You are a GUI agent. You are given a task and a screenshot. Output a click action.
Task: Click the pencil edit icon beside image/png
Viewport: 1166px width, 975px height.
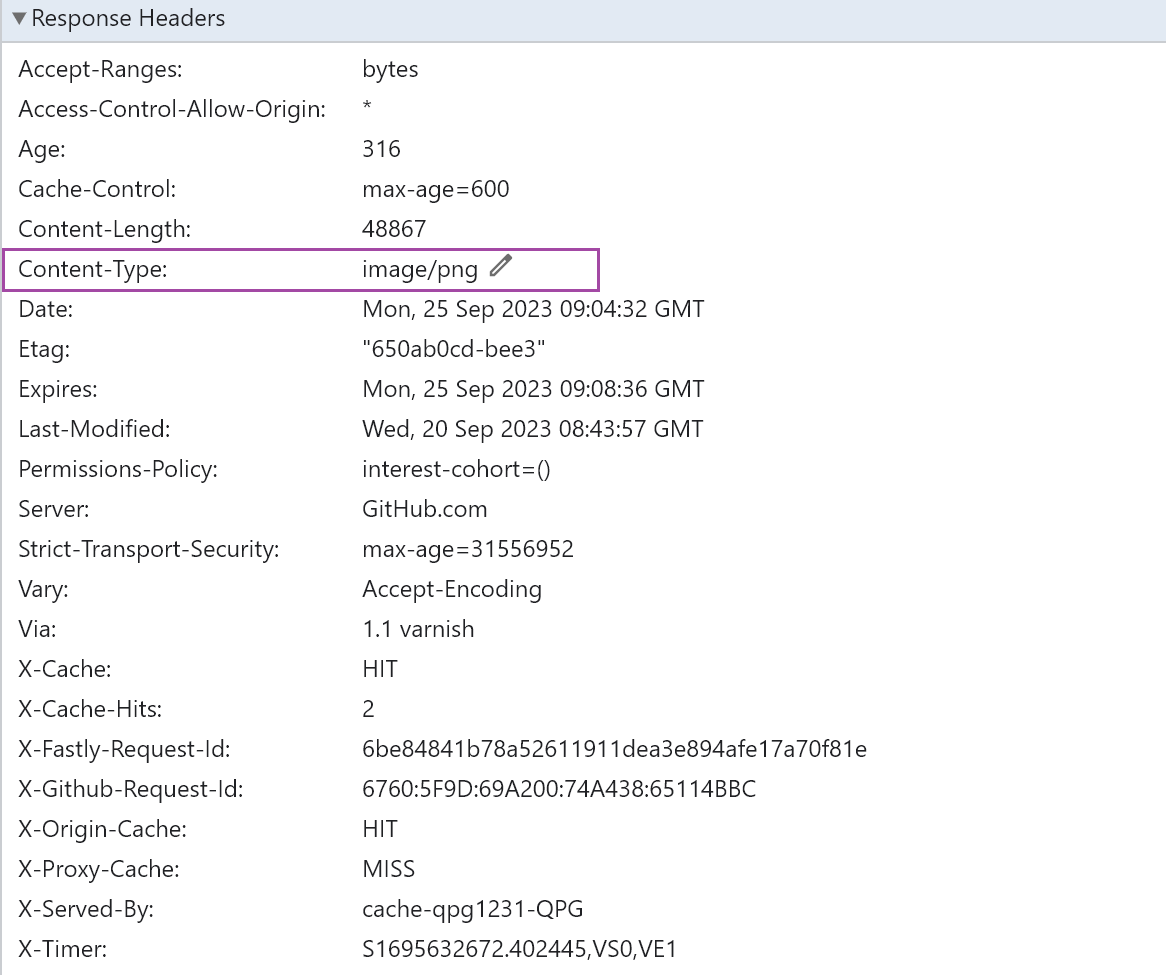(501, 266)
